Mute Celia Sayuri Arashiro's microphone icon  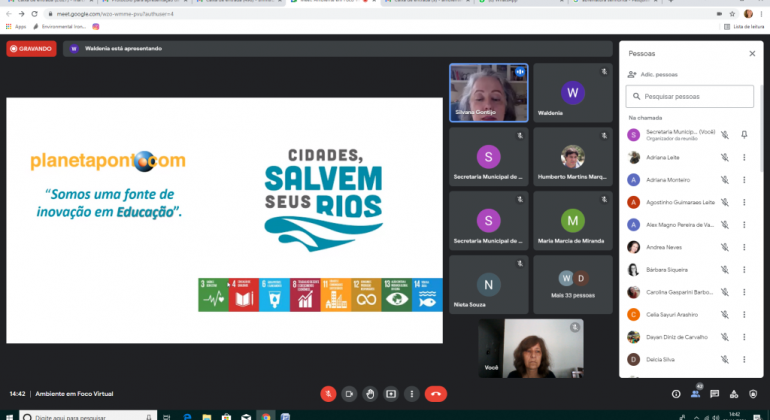point(725,314)
